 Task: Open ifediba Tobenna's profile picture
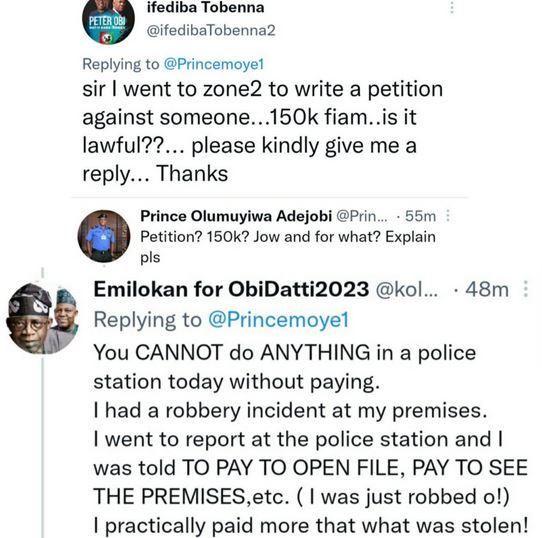[x=108, y=21]
